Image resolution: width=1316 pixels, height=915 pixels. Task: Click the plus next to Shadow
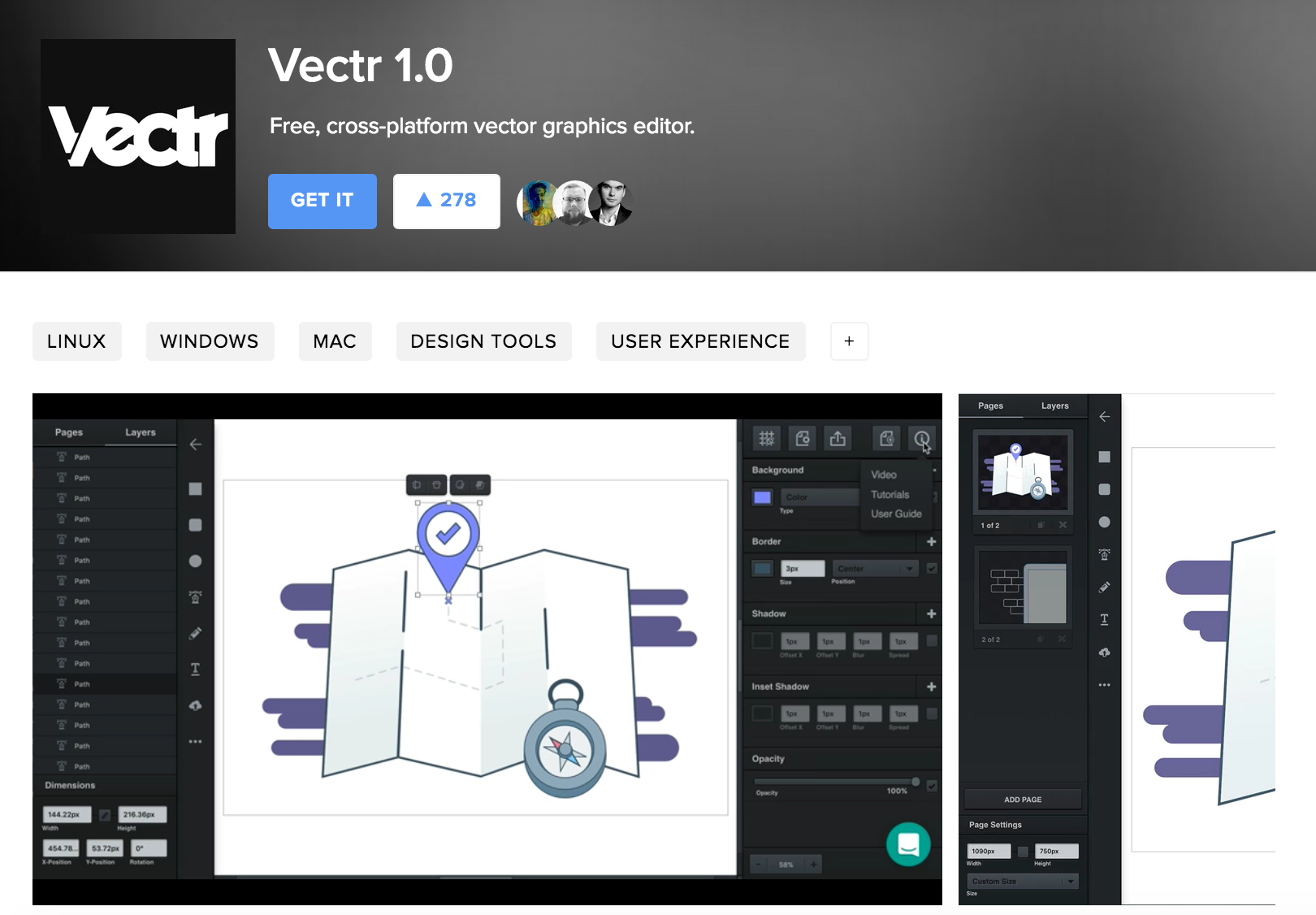click(x=932, y=614)
